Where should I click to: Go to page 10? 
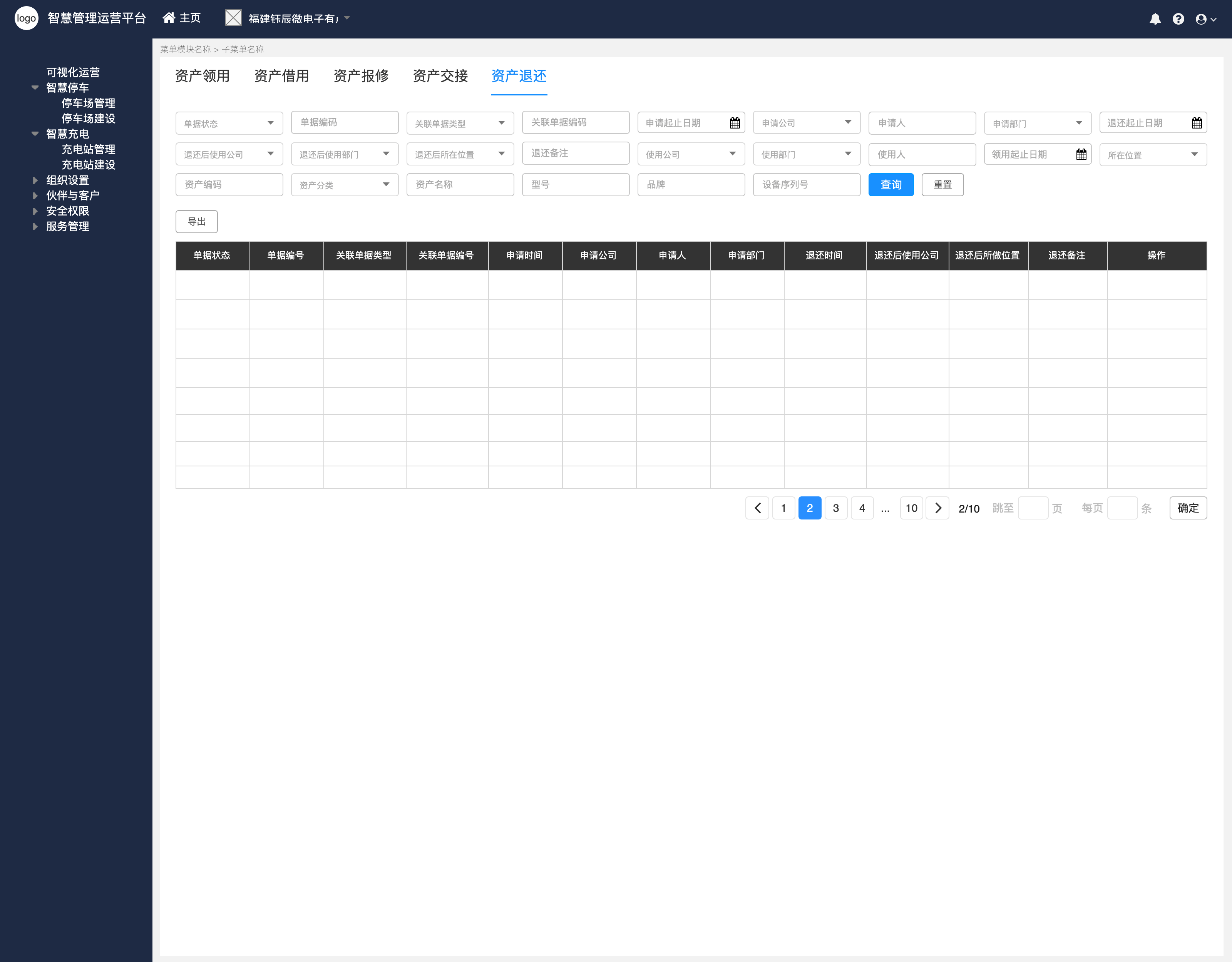912,508
